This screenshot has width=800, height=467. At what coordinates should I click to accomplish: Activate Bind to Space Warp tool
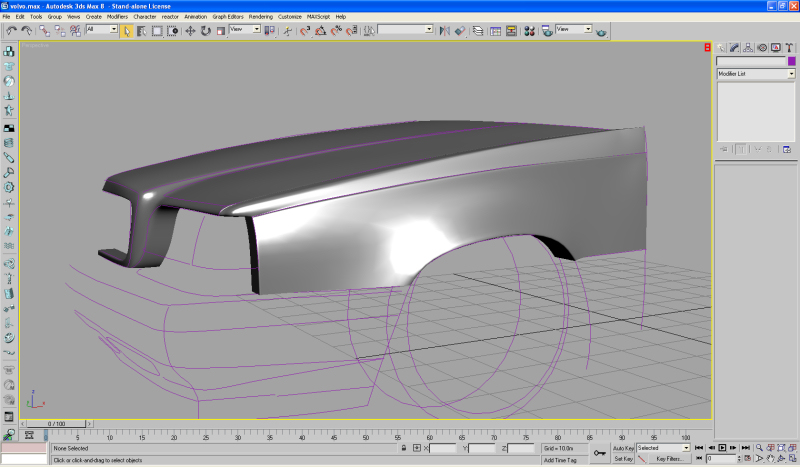[76, 31]
